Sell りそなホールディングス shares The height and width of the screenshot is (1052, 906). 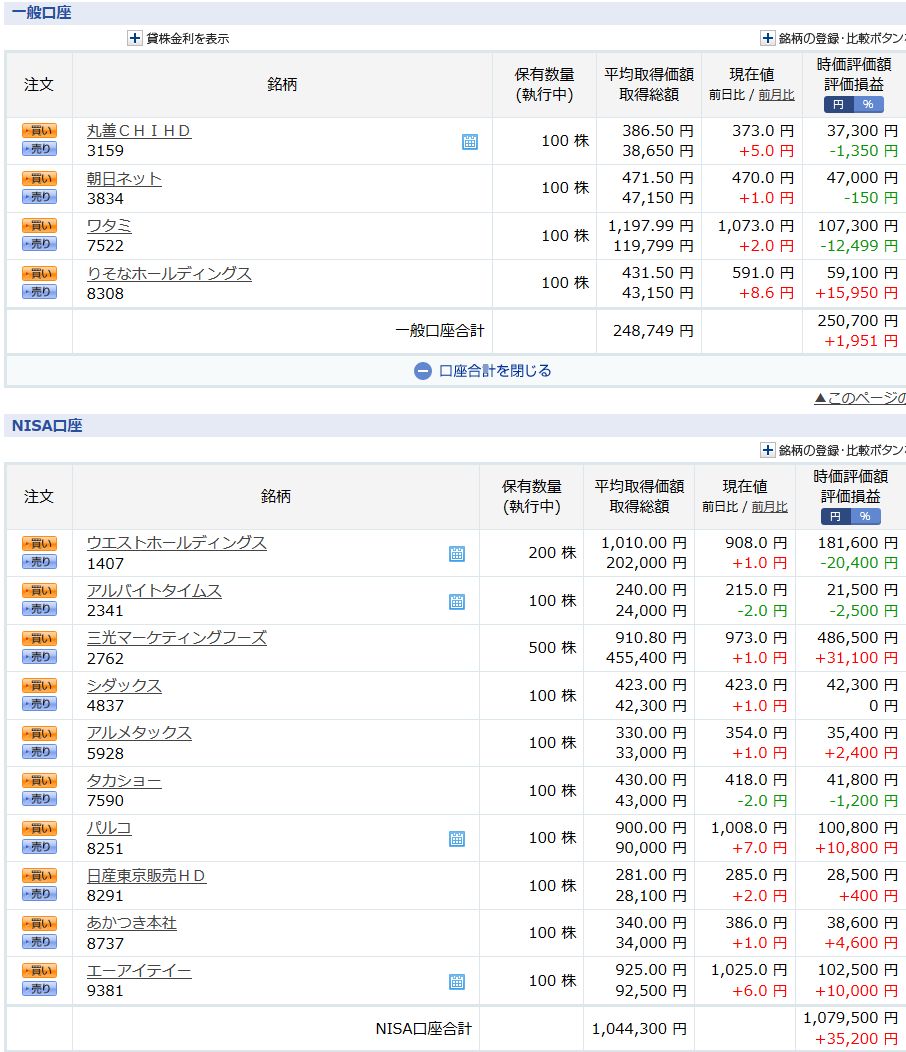pos(39,292)
